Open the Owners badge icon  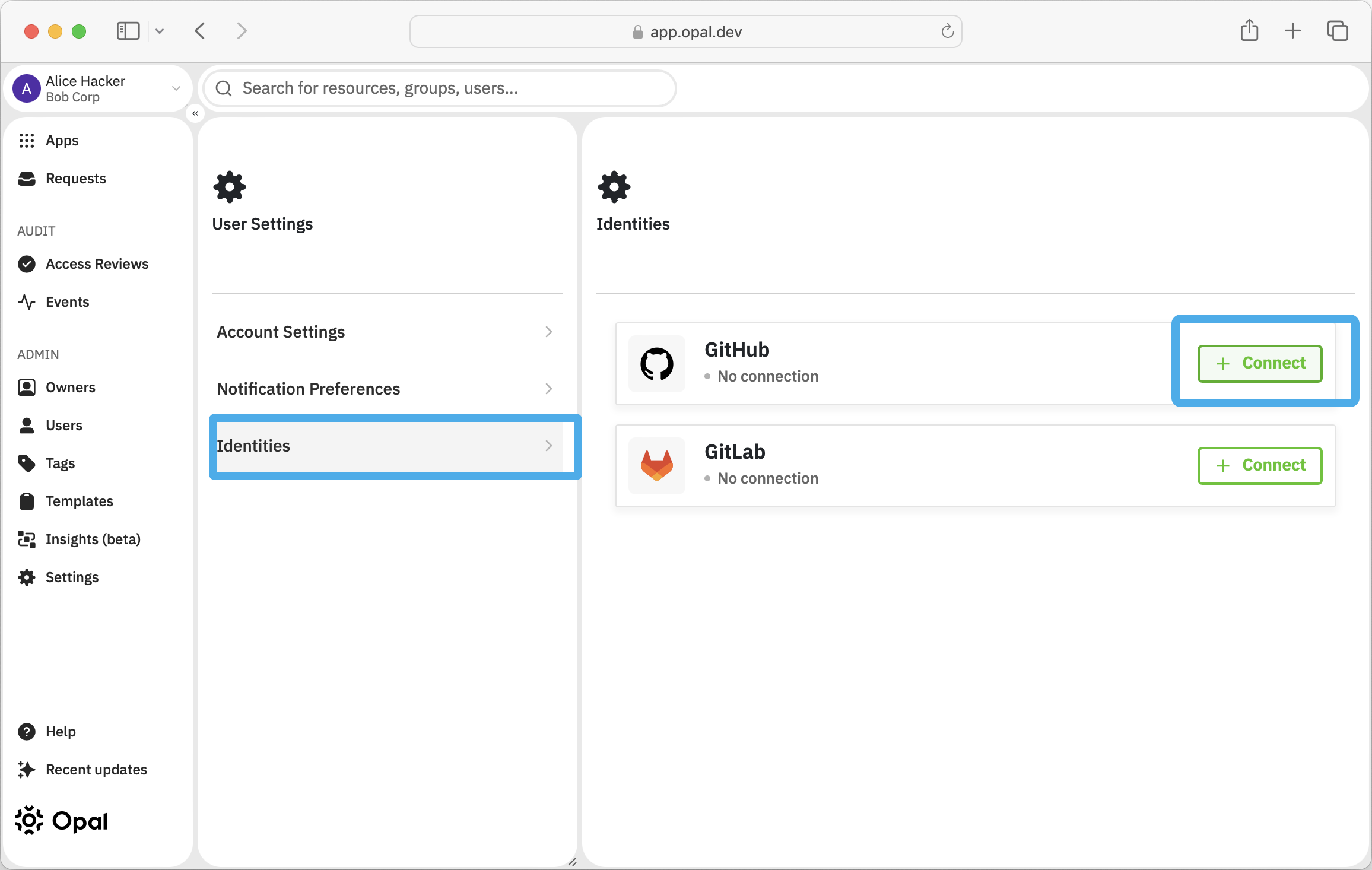point(27,388)
